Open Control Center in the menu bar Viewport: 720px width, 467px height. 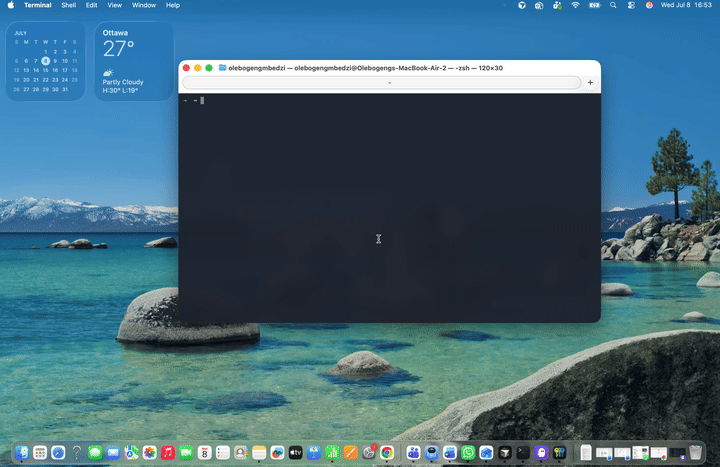point(631,5)
